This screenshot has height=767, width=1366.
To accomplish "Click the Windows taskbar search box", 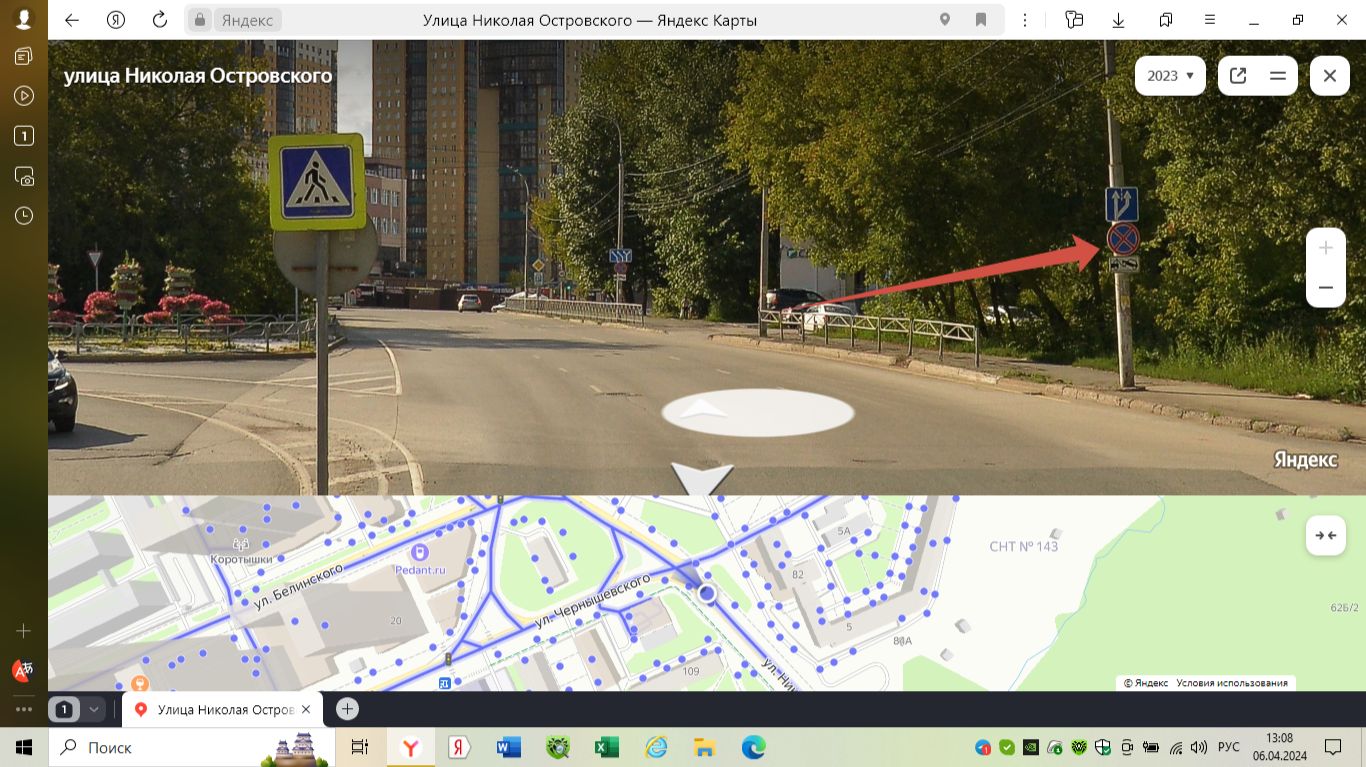I will 193,747.
